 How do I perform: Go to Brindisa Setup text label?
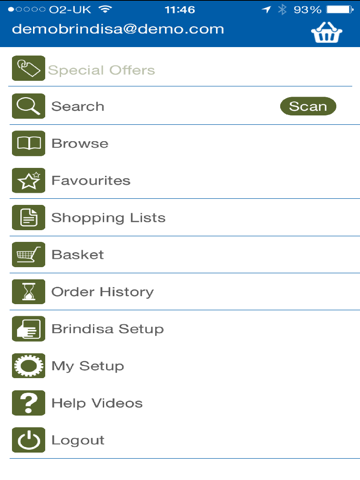point(108,329)
